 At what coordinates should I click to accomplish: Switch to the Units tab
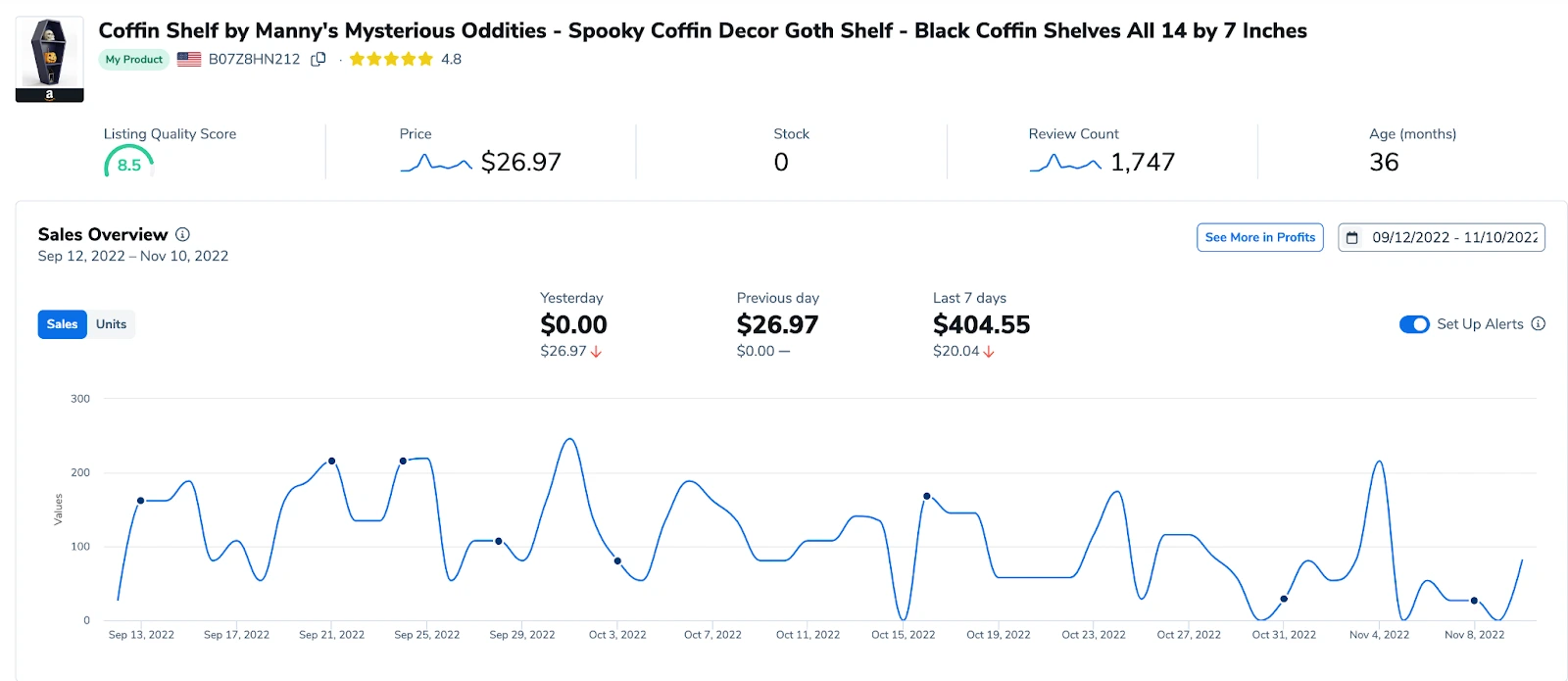[111, 324]
